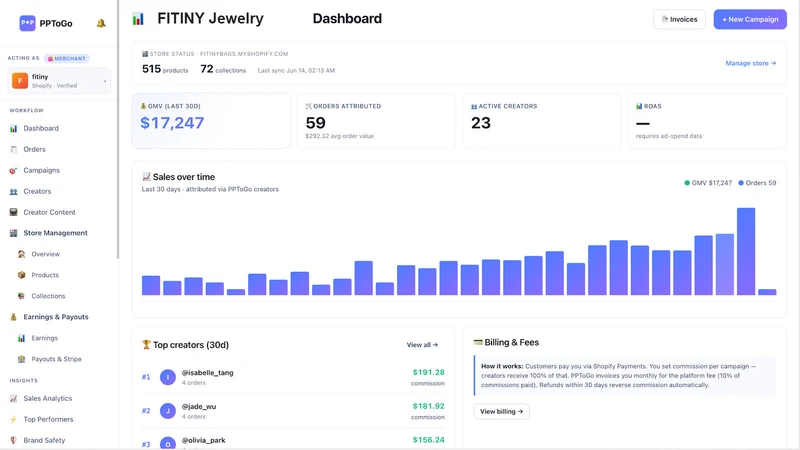Open View all top creators link

click(422, 345)
